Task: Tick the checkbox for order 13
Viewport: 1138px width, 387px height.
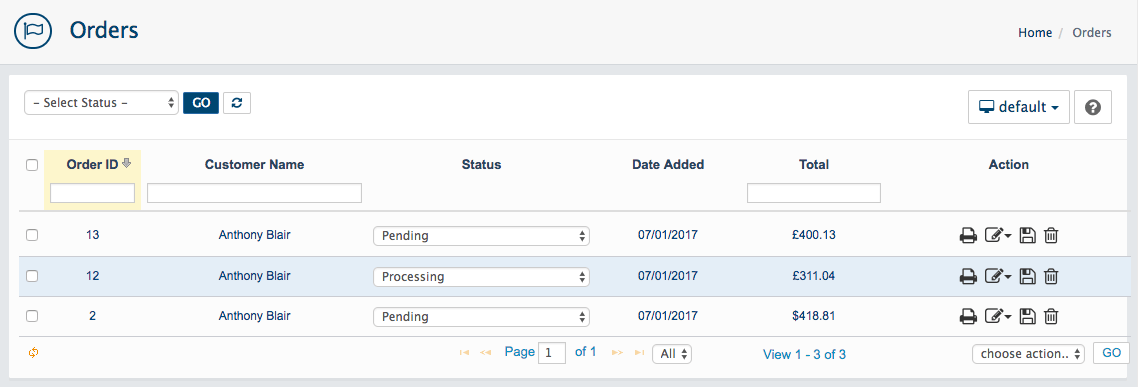Action: [32, 235]
